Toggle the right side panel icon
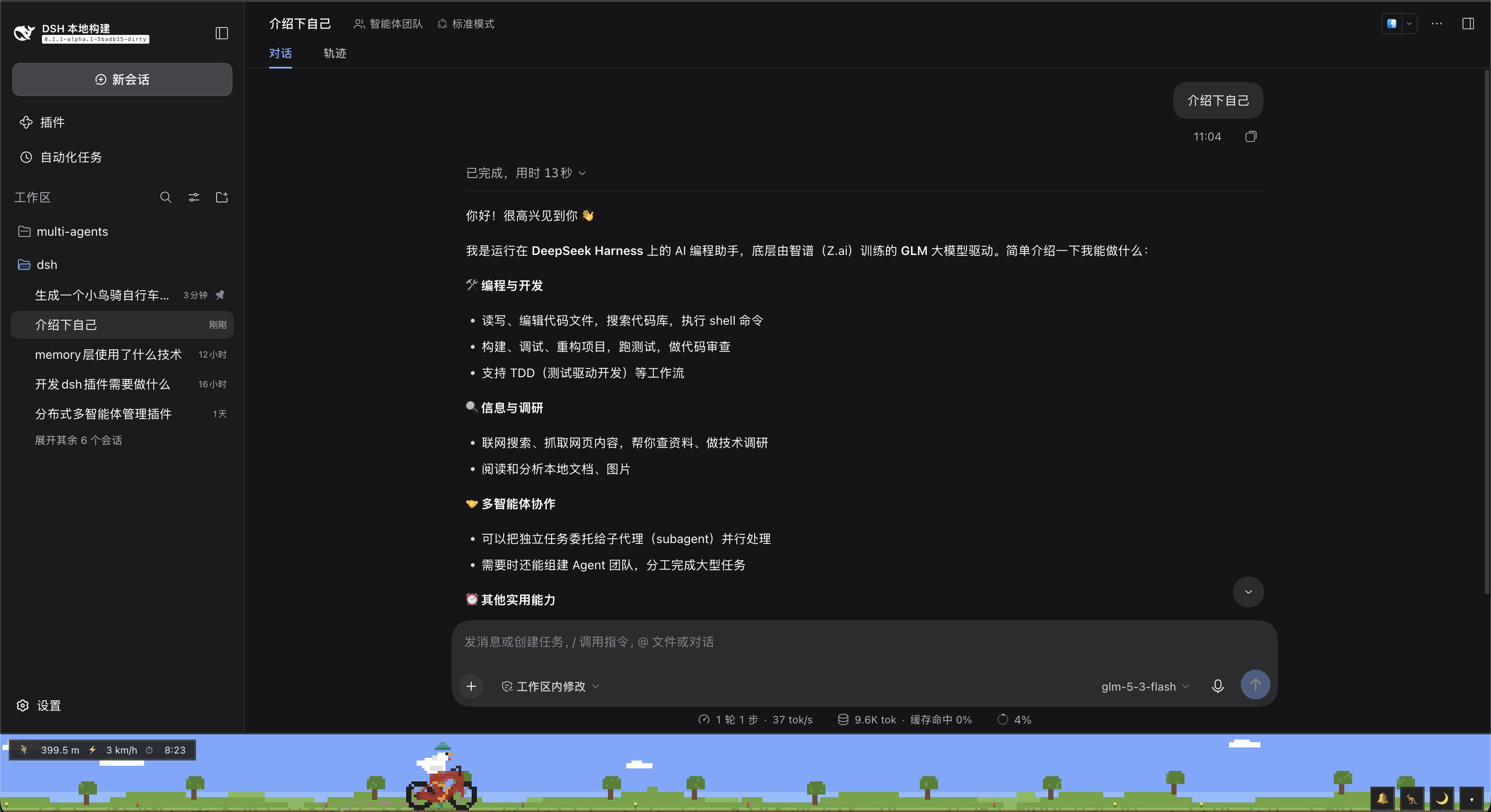This screenshot has height=812, width=1491. (1468, 24)
